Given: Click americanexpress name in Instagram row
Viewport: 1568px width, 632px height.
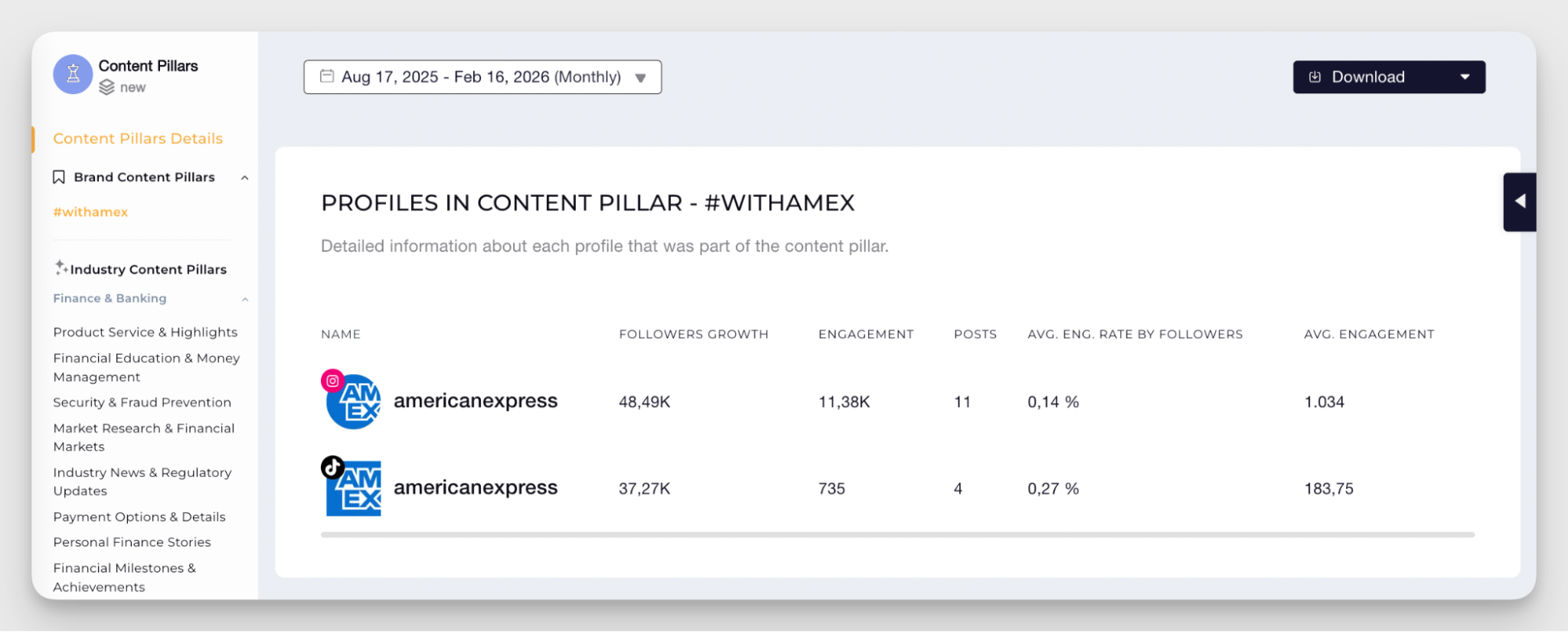Looking at the screenshot, I should (x=475, y=401).
